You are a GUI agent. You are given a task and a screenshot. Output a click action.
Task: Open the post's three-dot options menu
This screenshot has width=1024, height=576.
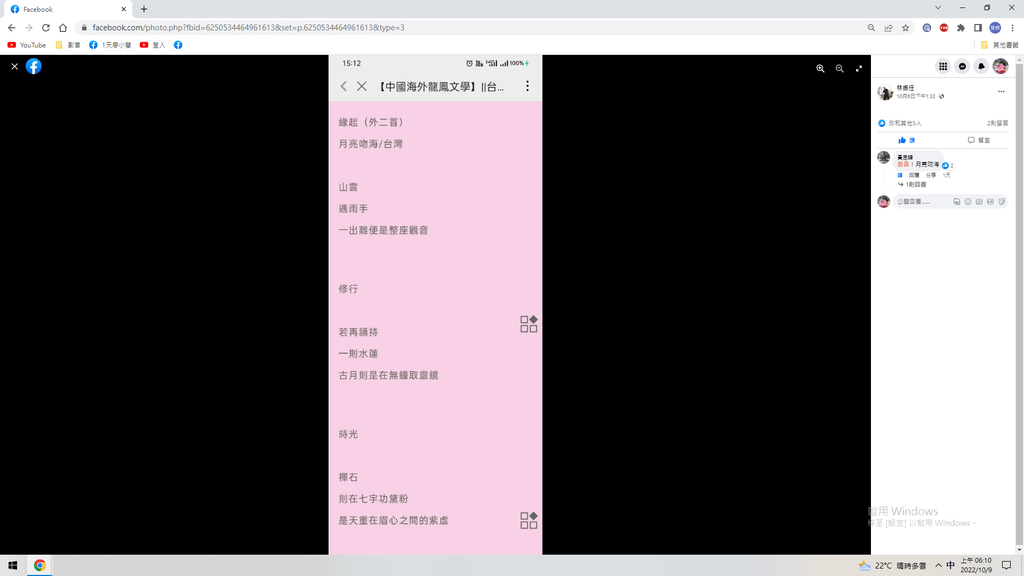pos(1001,91)
